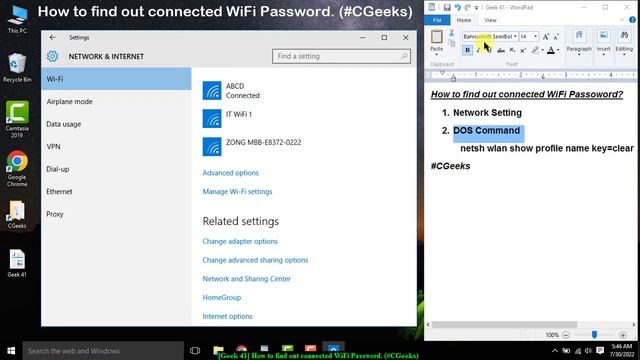Apply font text color
The height and width of the screenshot is (360, 640).
click(551, 50)
